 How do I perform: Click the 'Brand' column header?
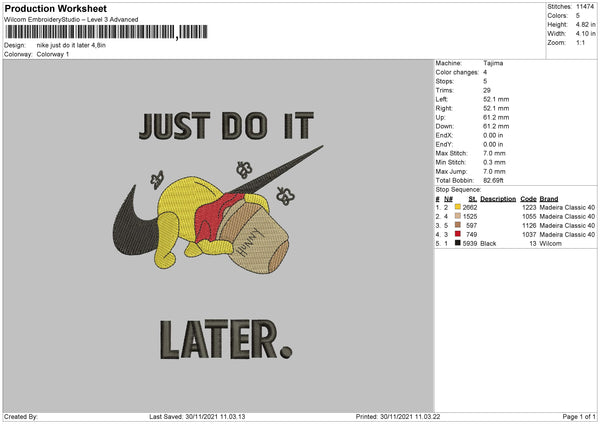[549, 199]
